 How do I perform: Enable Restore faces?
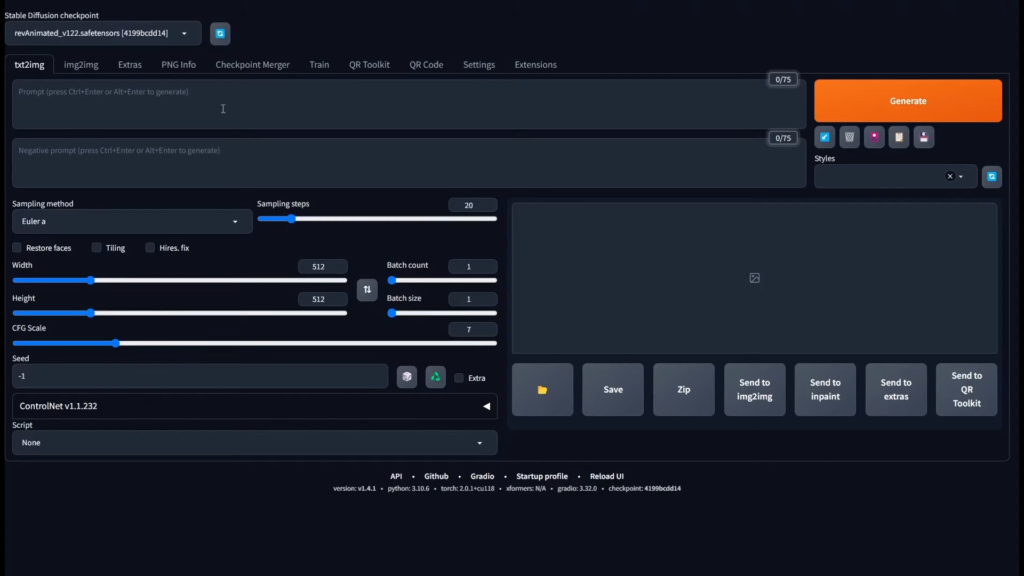[16, 247]
